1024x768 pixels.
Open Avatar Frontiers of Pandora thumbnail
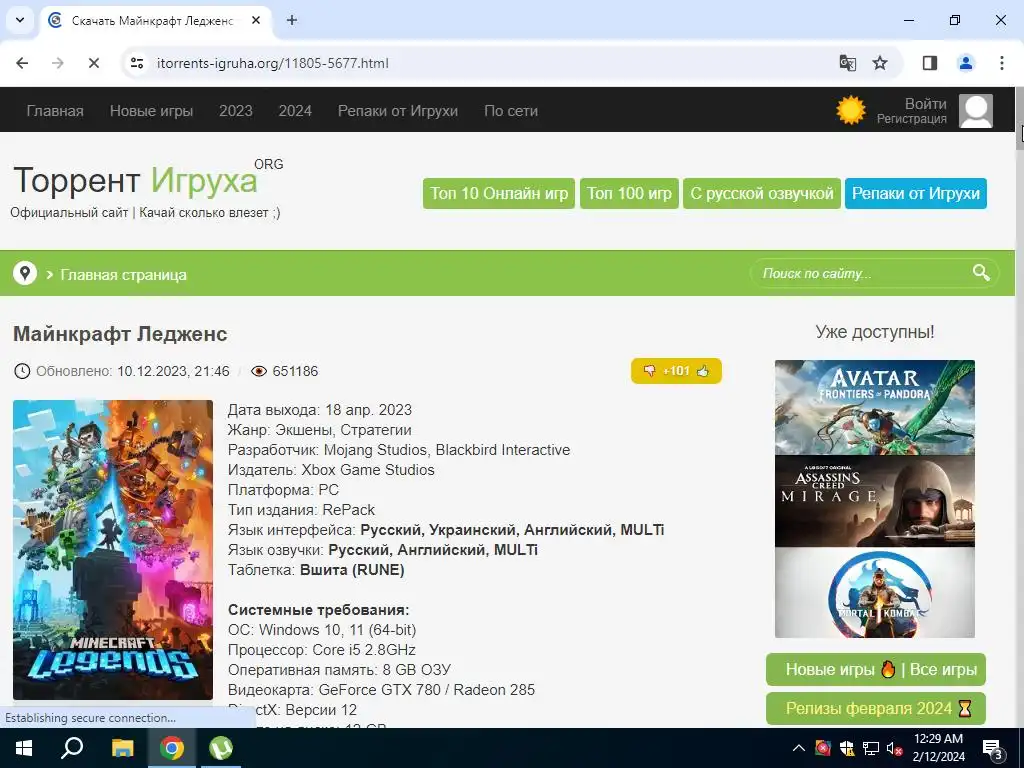pyautogui.click(x=874, y=408)
